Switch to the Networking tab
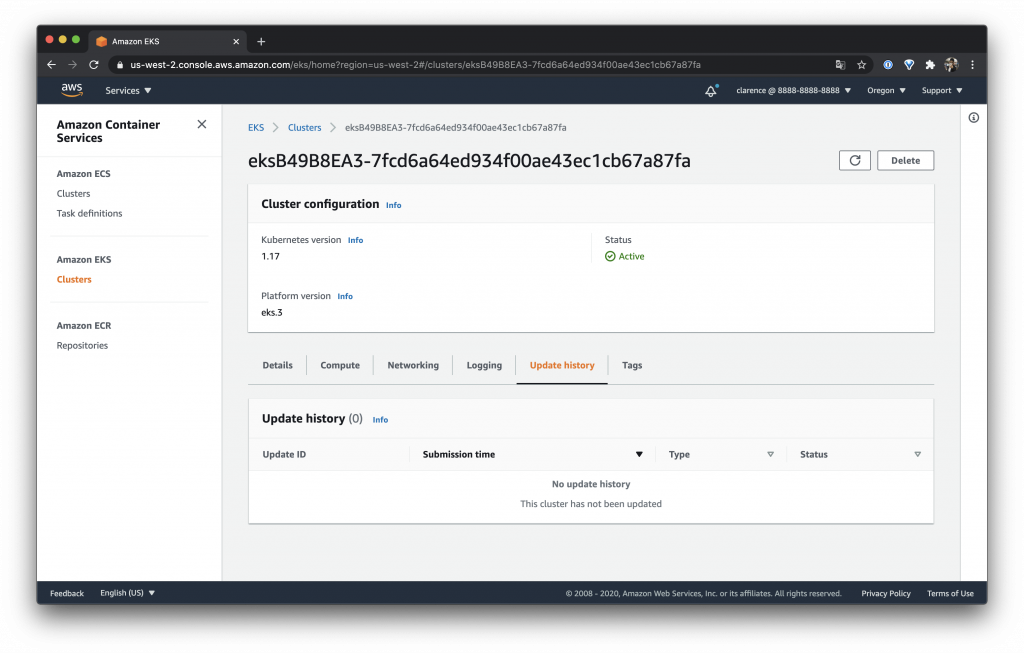Screen dimensions: 1024x653 click(x=413, y=365)
